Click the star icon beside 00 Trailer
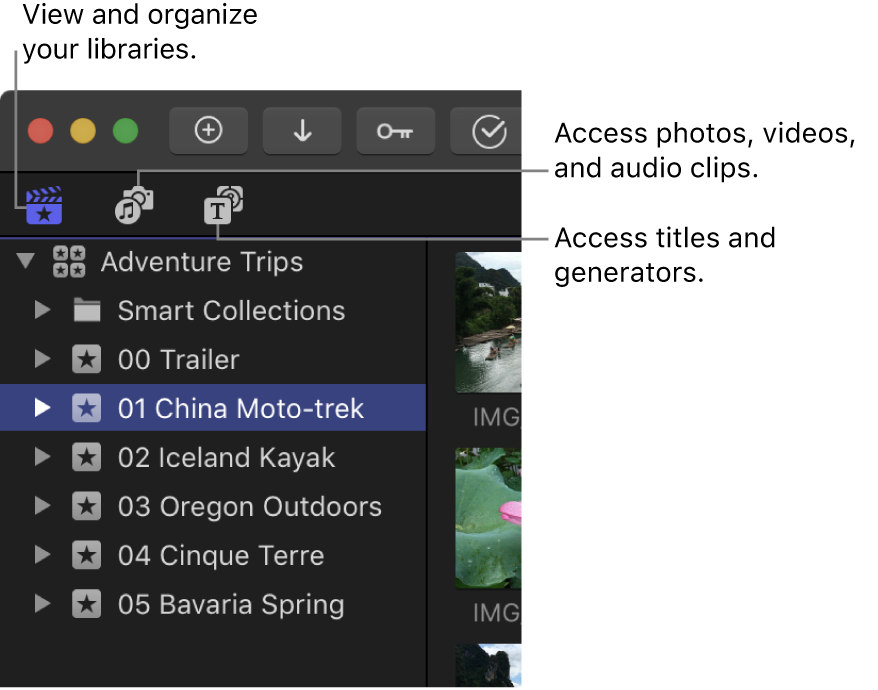 pyautogui.click(x=86, y=359)
